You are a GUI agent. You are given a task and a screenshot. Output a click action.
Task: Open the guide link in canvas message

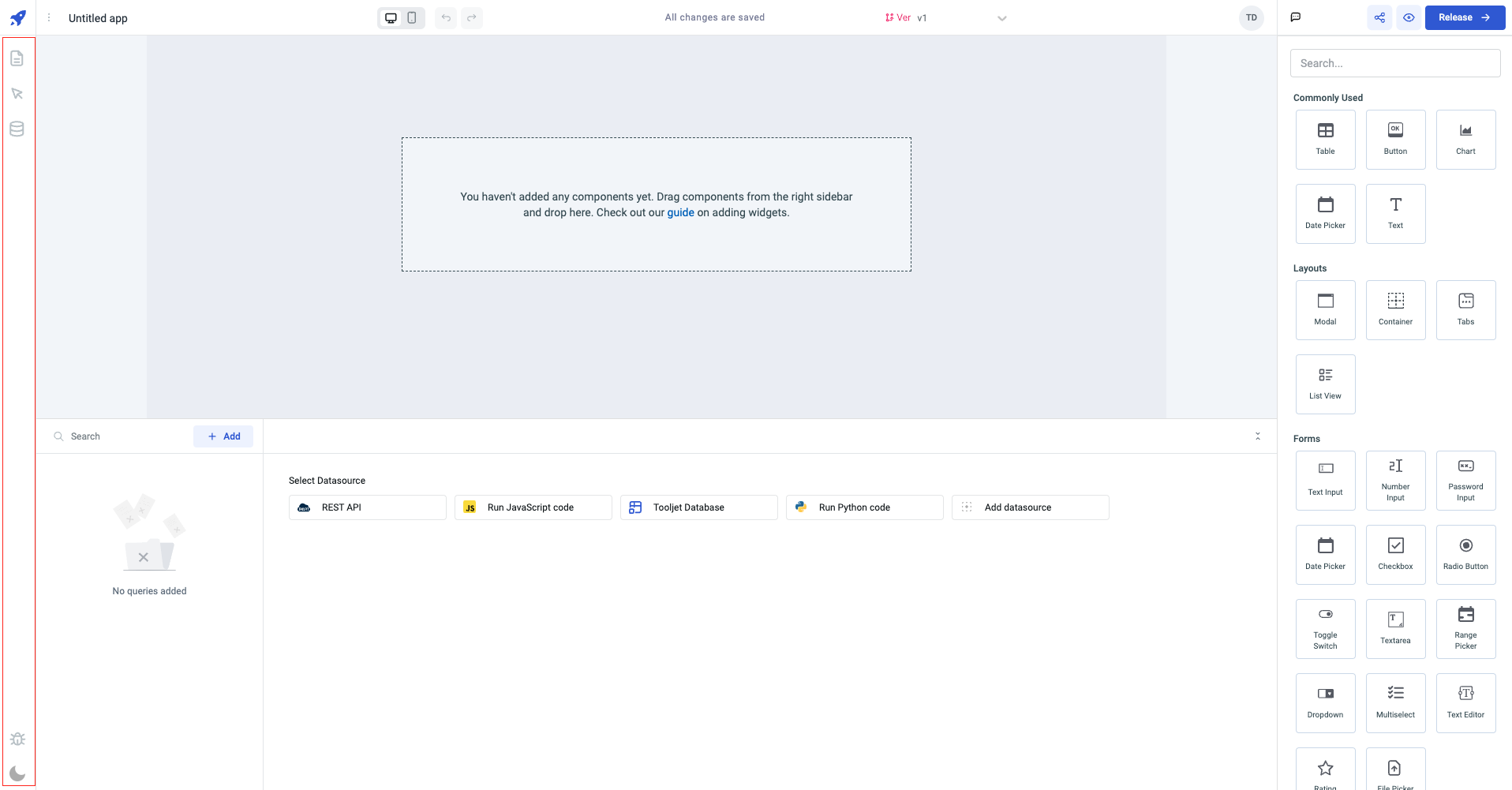click(x=680, y=212)
